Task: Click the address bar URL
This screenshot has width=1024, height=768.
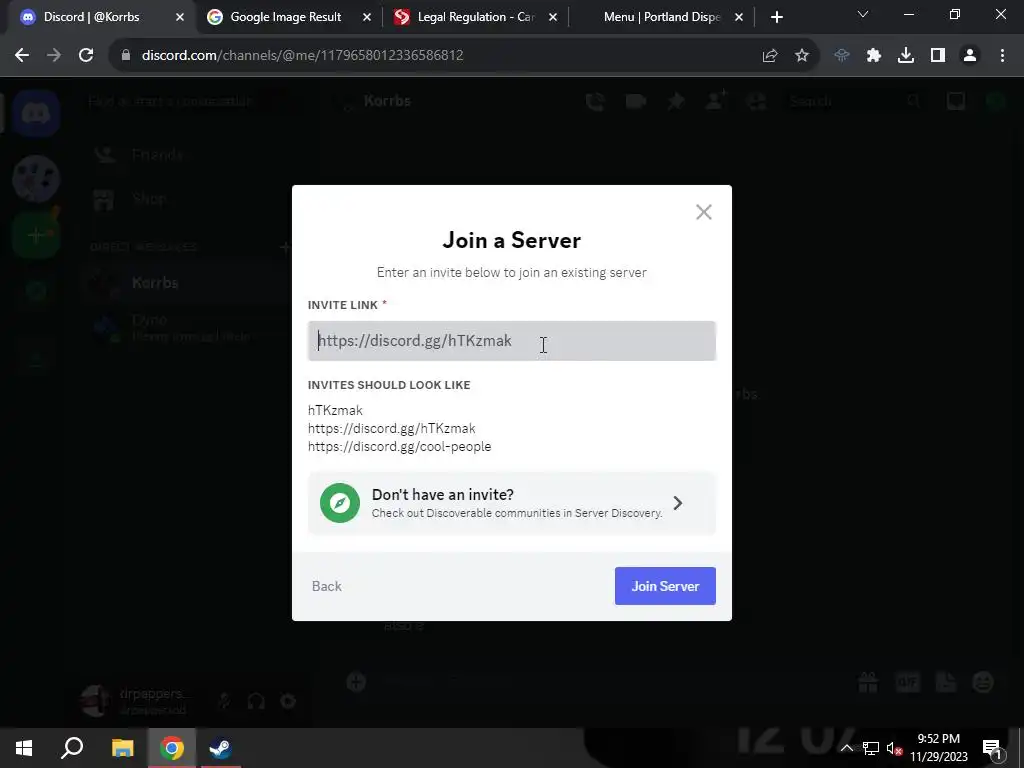Action: click(302, 55)
